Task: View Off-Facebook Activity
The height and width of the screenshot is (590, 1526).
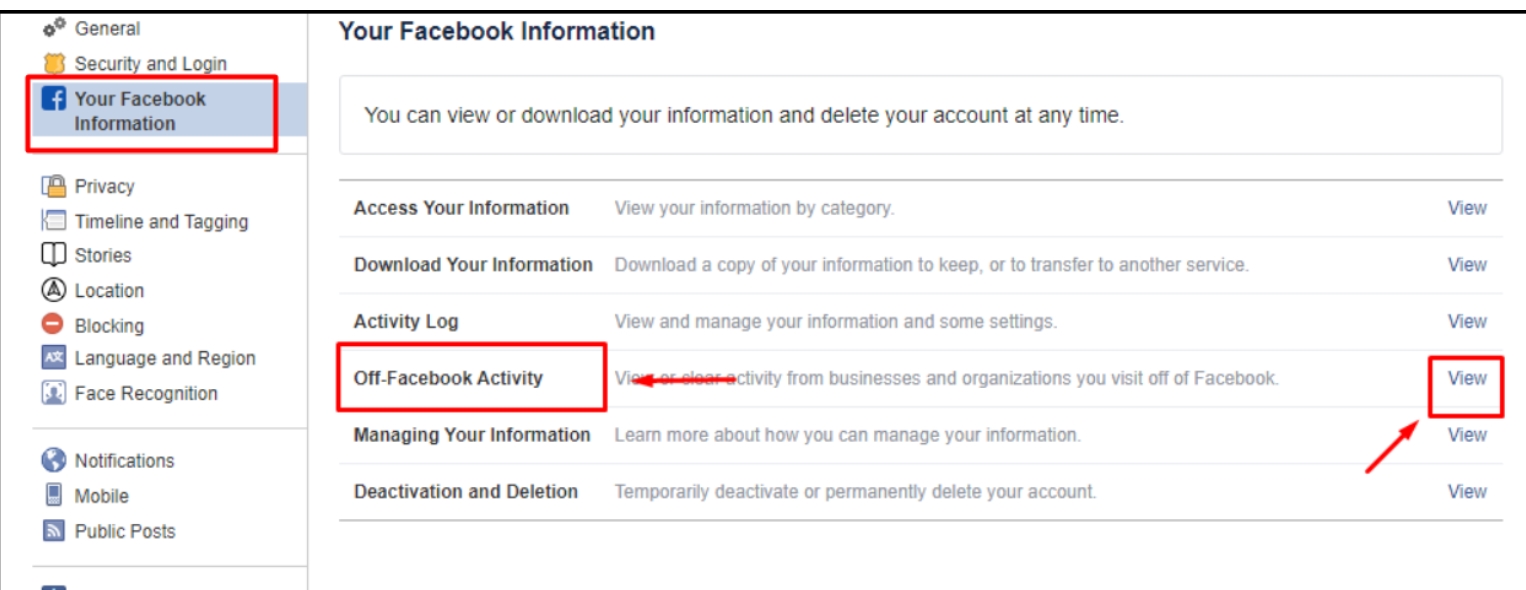Action: 1467,378
